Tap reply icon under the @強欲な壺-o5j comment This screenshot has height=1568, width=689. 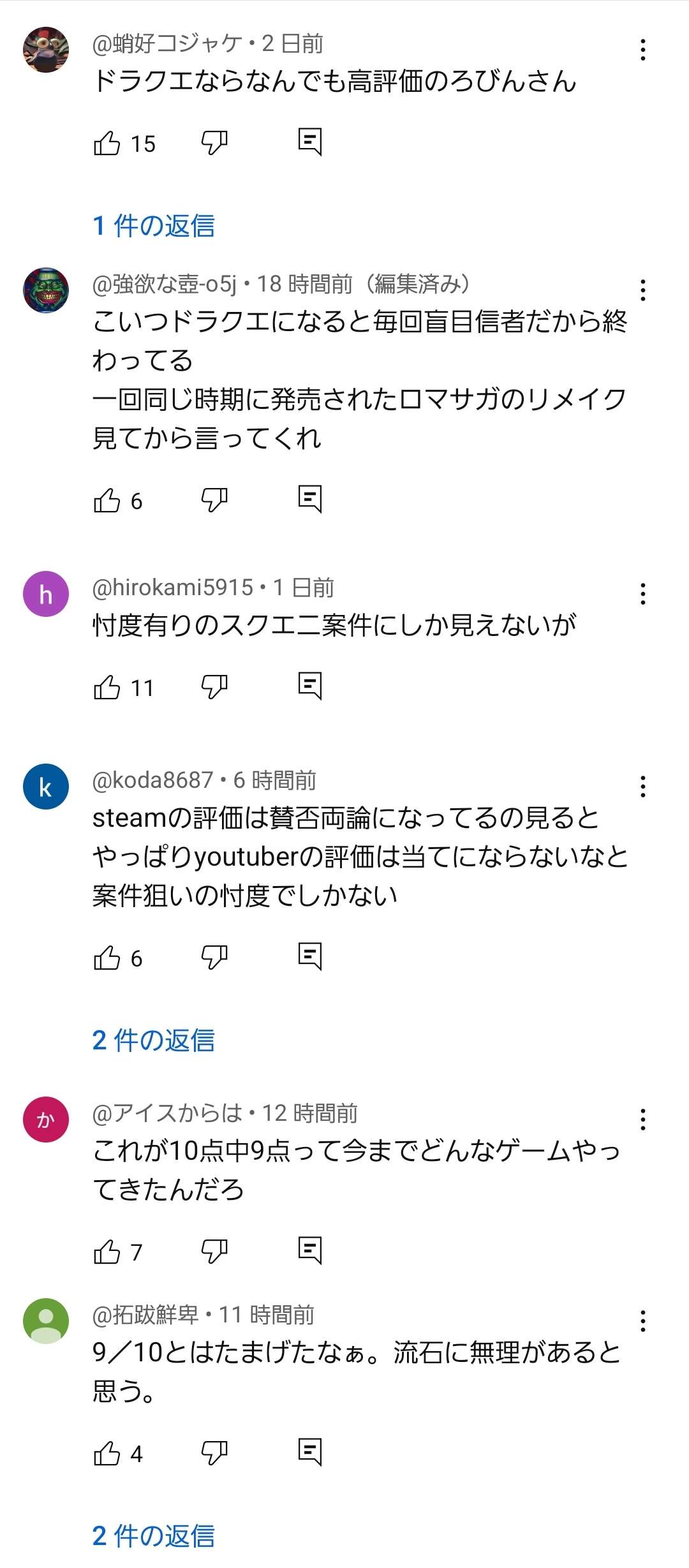coord(310,499)
